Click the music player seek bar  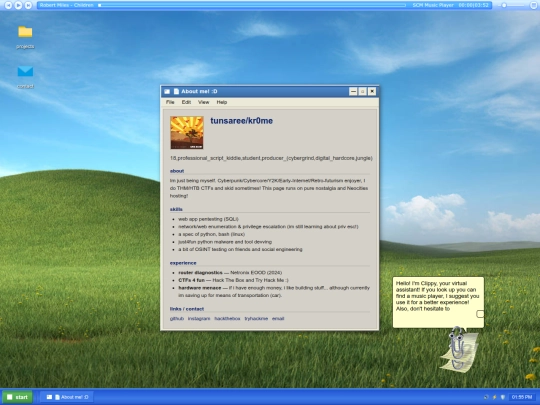pyautogui.click(x=252, y=5)
